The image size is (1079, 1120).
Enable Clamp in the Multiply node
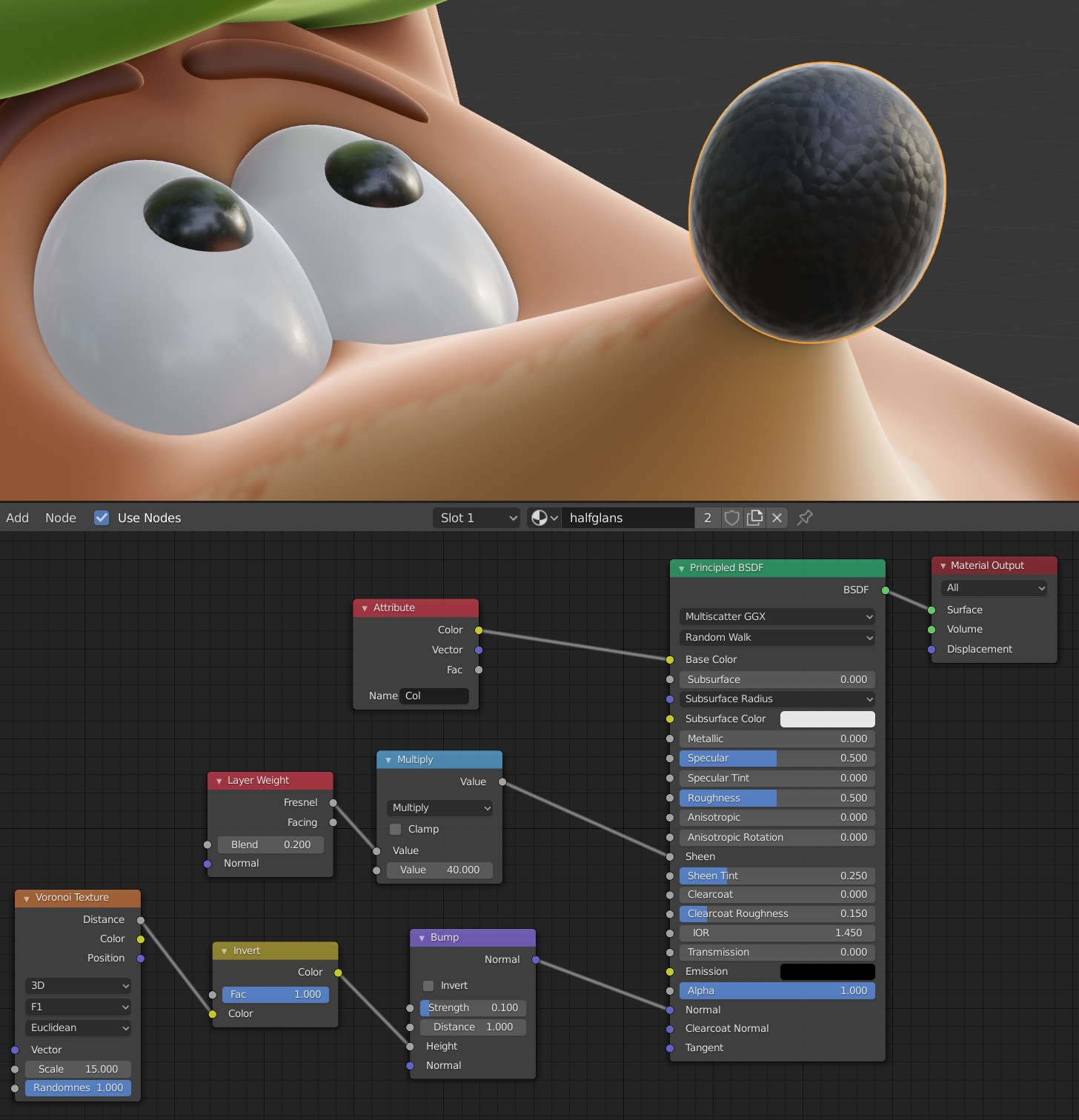click(x=395, y=829)
